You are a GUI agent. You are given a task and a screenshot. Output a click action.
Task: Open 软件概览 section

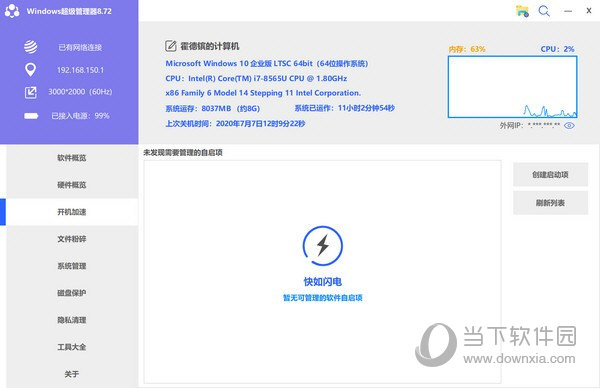[72, 158]
